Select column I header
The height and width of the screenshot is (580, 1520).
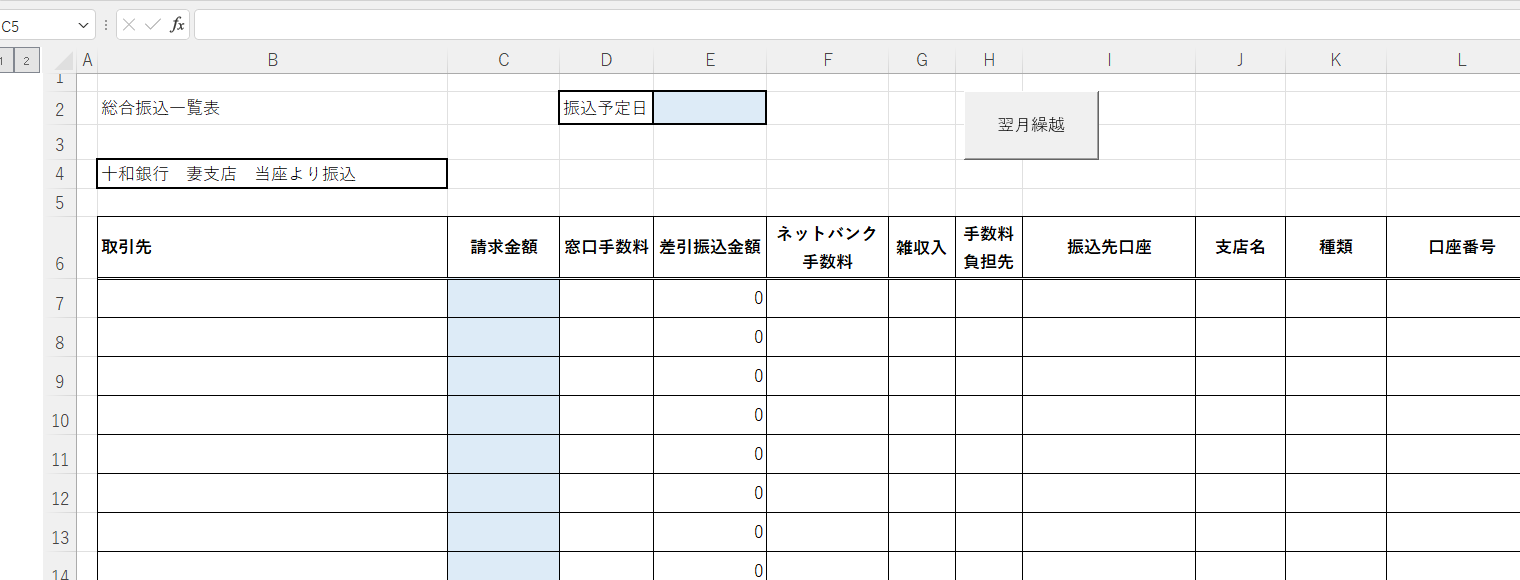pos(1108,60)
